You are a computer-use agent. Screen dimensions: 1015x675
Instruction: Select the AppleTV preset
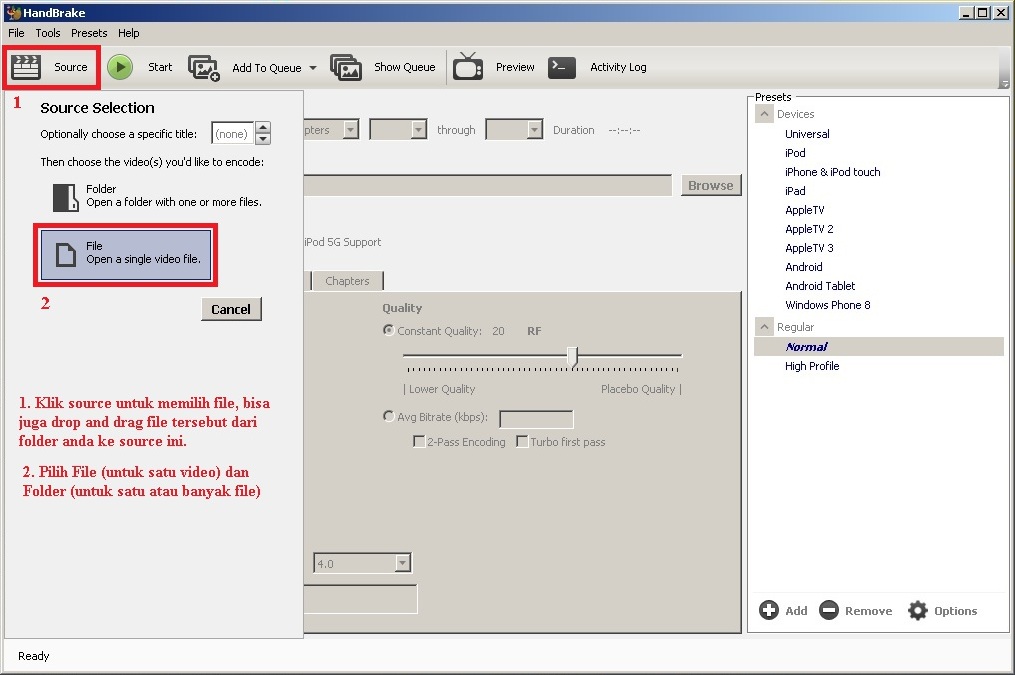tap(805, 210)
